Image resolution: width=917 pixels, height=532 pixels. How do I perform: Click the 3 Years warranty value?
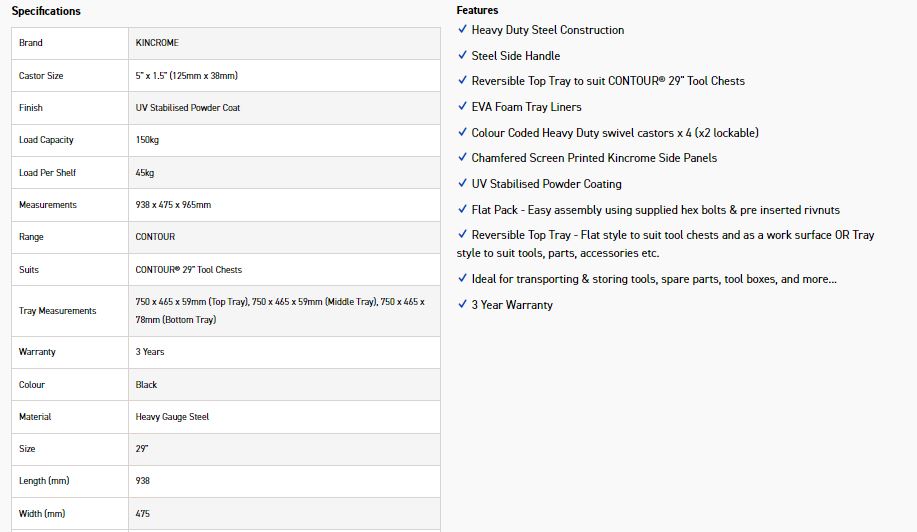pos(150,352)
